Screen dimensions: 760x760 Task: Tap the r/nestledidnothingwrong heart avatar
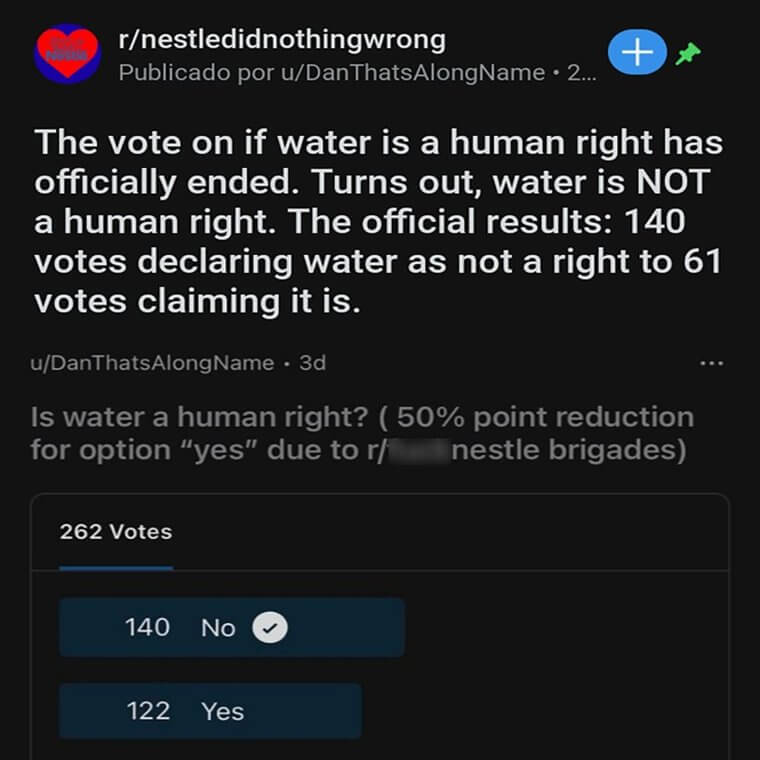coord(68,54)
